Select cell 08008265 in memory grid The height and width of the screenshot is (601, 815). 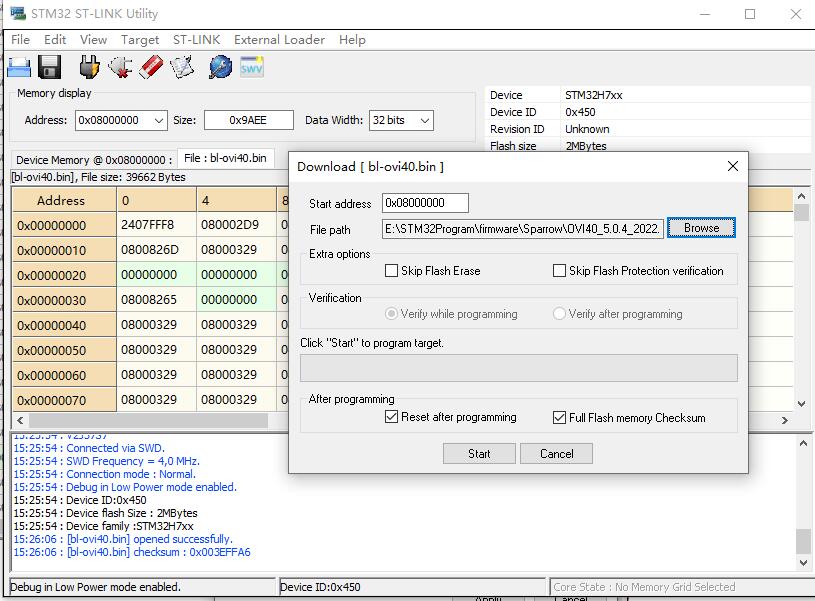click(x=156, y=300)
